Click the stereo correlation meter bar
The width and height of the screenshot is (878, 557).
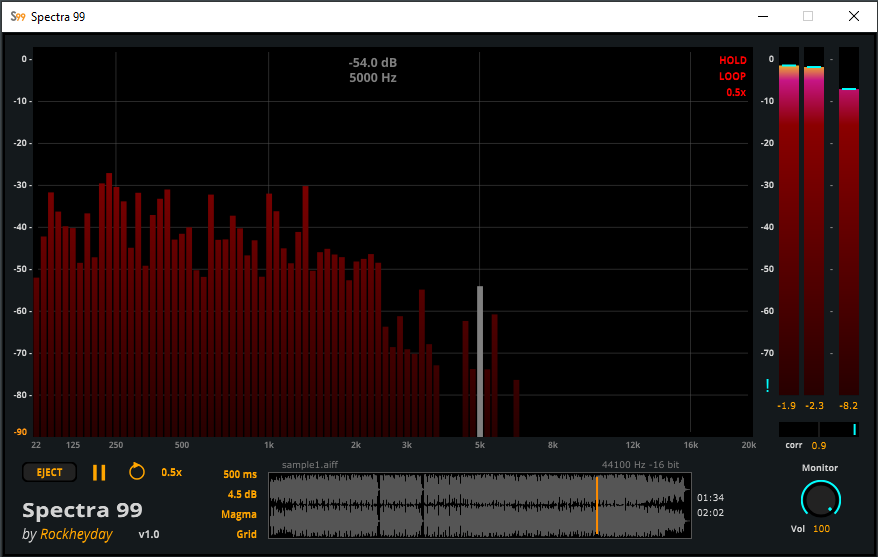pos(818,429)
